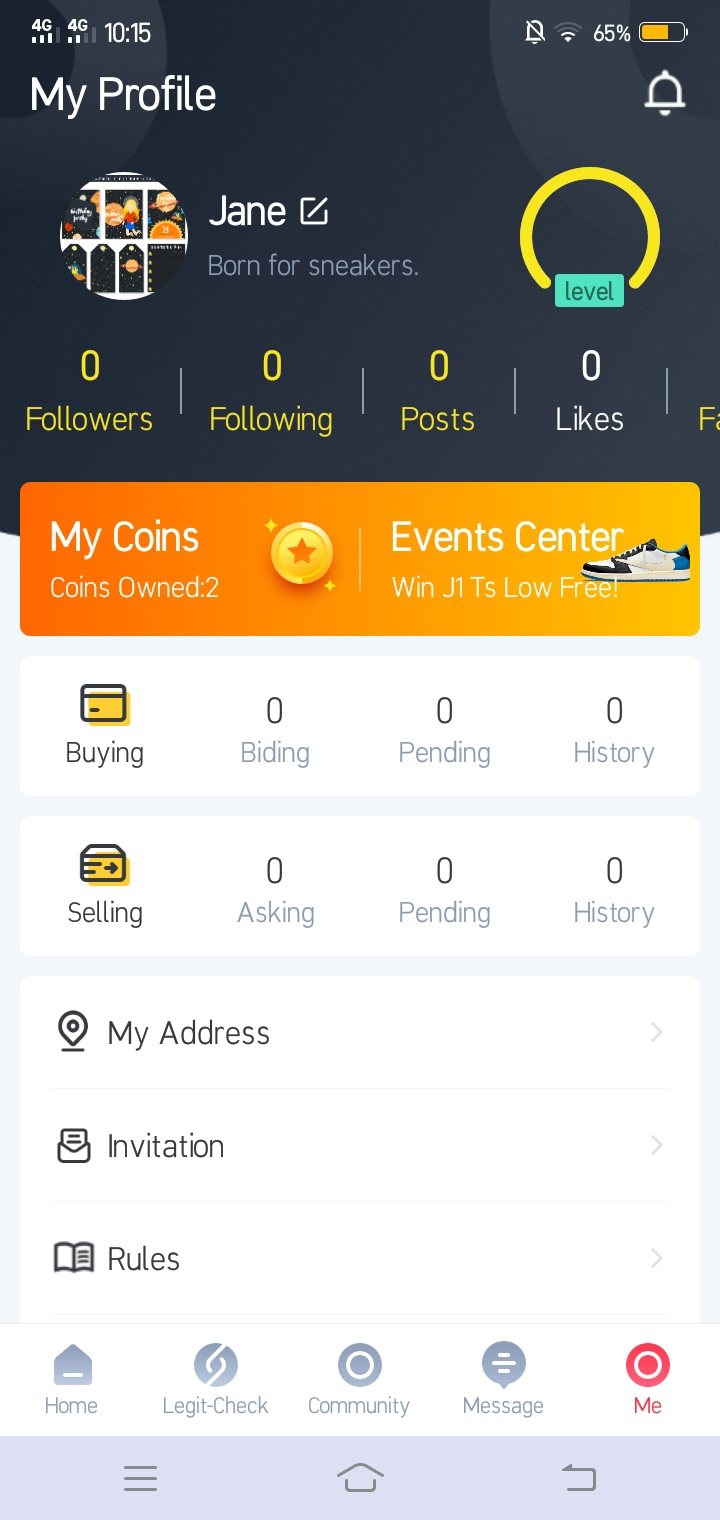Click the edit pencil next to Jane
The width and height of the screenshot is (720, 1520).
tap(314, 211)
